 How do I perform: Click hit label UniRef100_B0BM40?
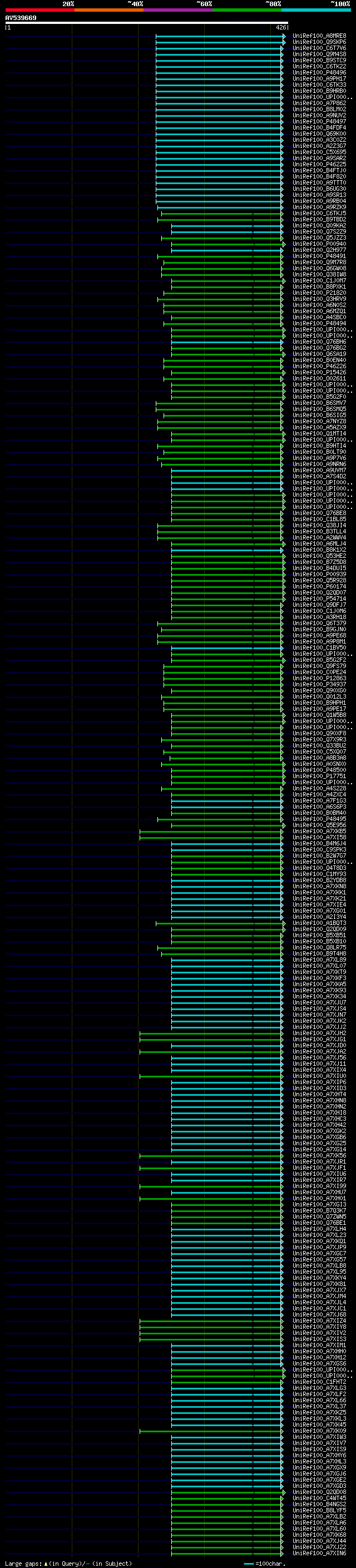(319, 813)
